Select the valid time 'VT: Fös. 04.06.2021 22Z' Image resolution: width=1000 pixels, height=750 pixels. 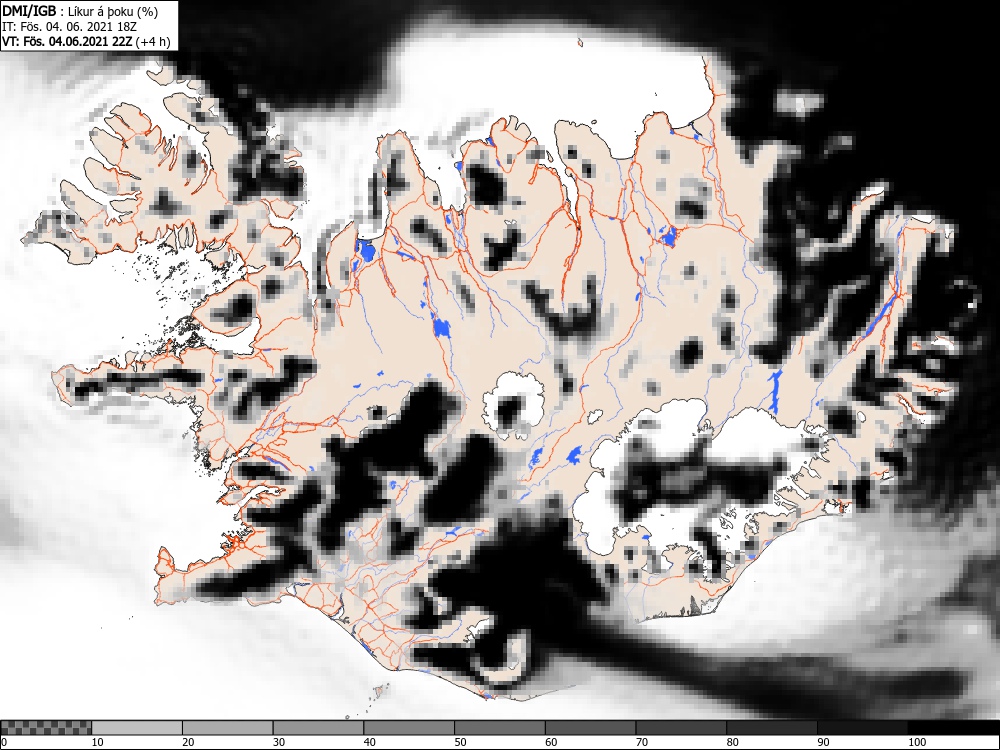[x=68, y=42]
